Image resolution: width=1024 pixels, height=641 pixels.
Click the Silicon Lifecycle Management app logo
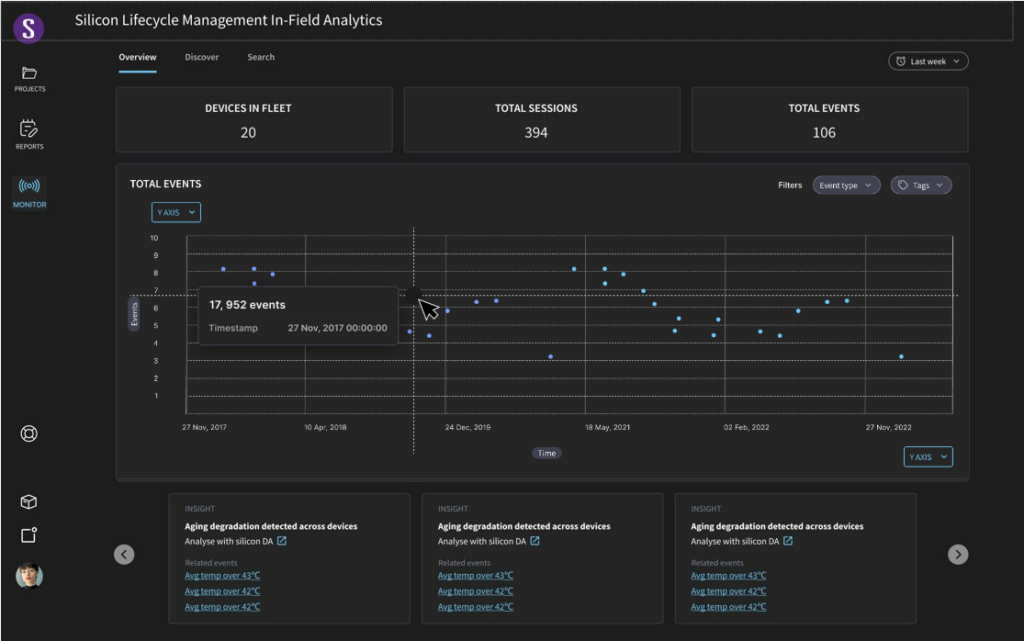pos(28,27)
